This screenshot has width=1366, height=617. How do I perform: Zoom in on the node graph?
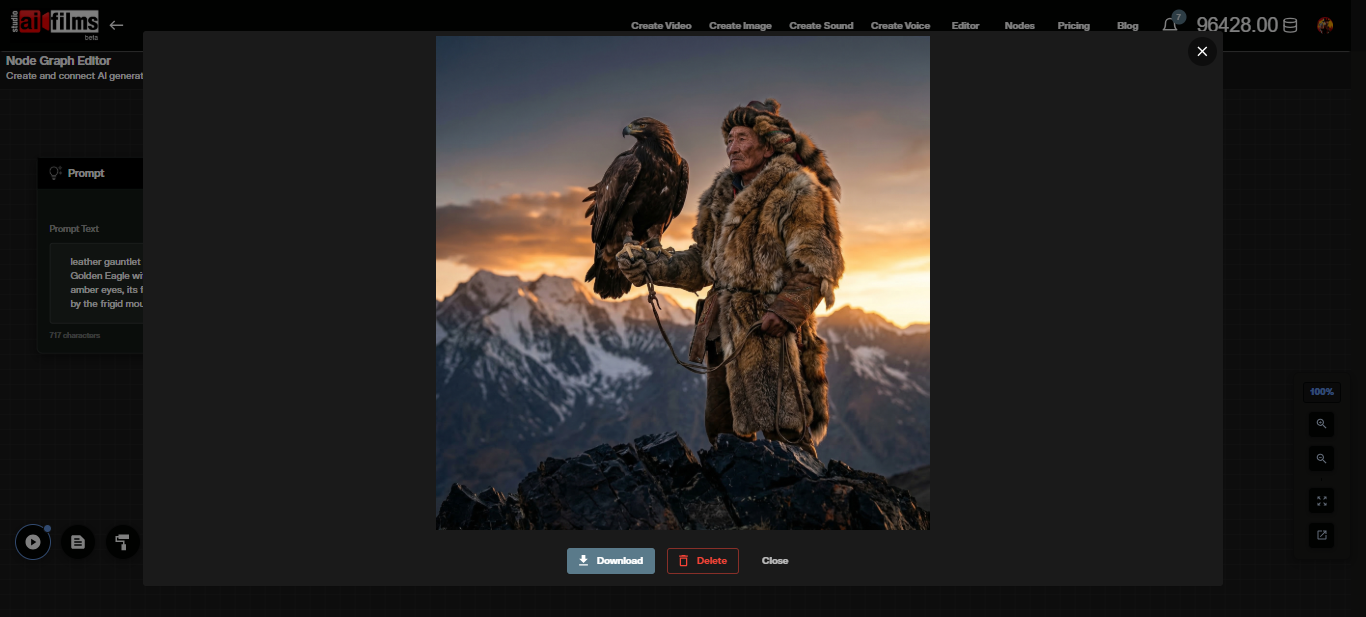point(1321,424)
